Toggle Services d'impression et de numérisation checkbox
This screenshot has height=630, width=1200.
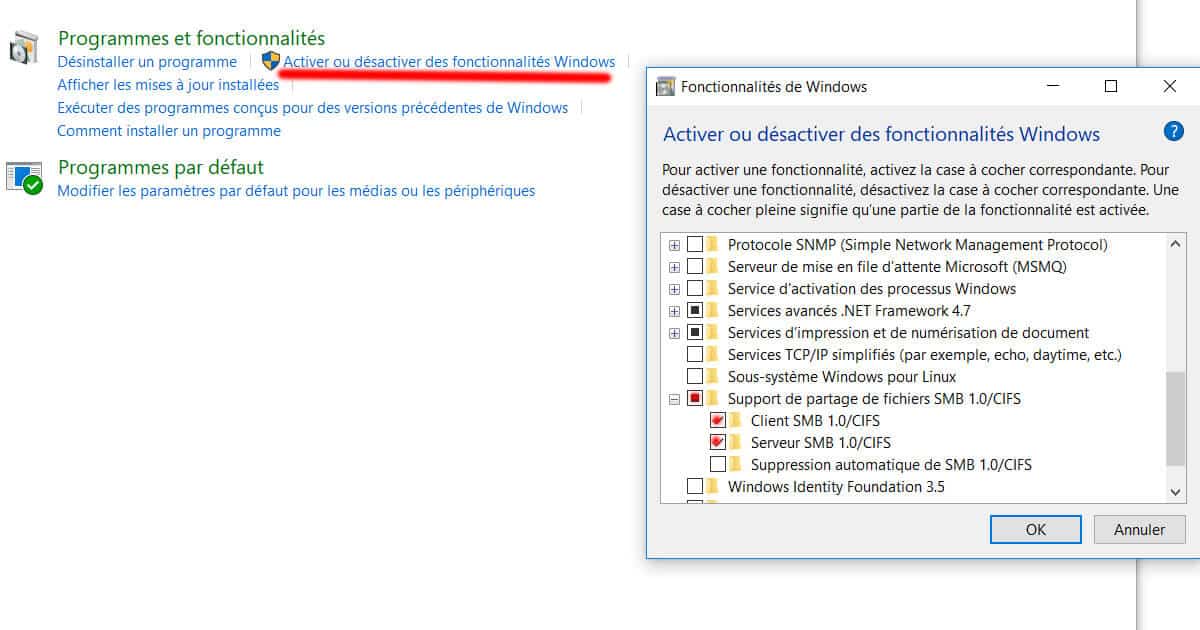695,333
